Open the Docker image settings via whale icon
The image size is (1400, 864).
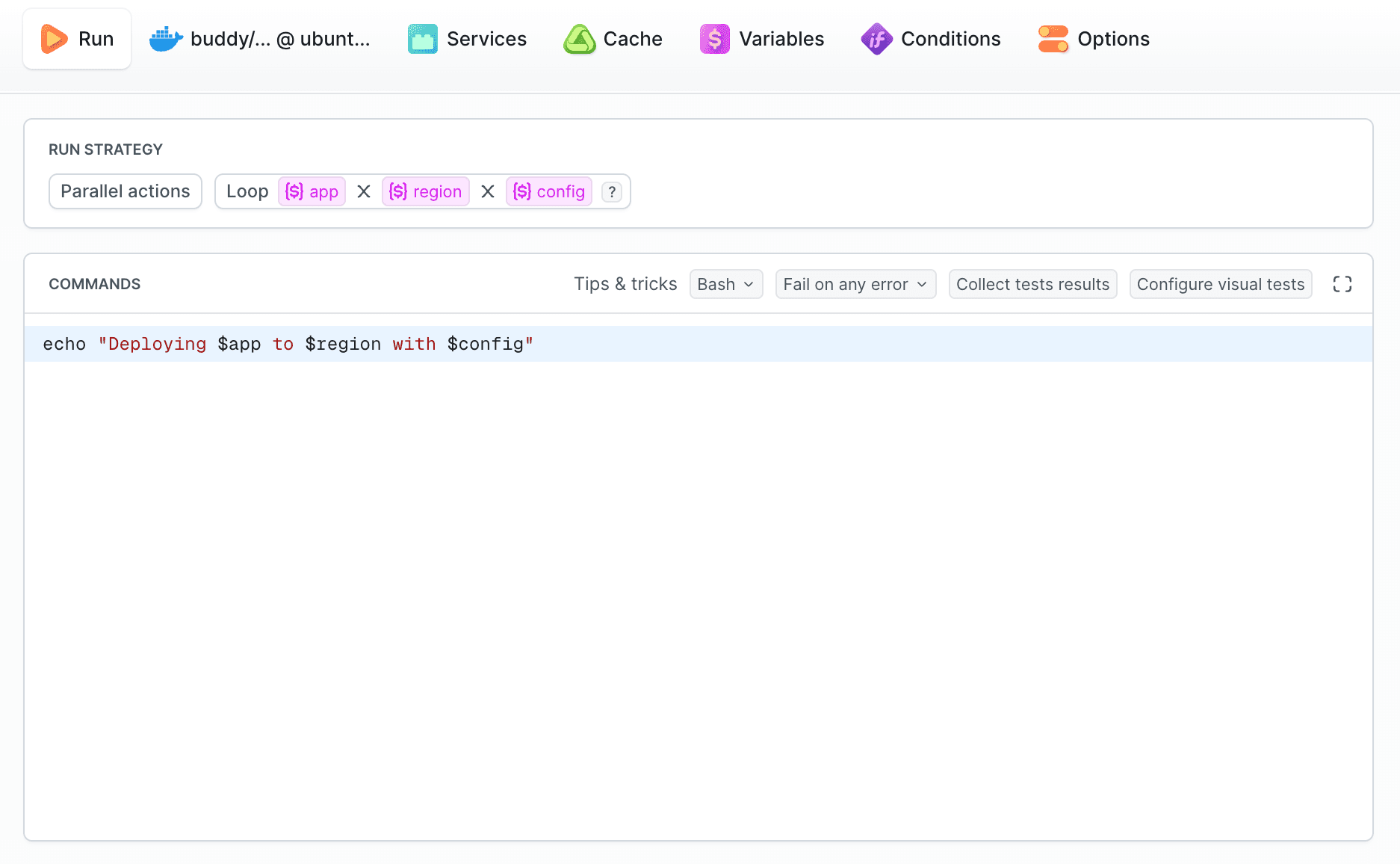pos(166,38)
